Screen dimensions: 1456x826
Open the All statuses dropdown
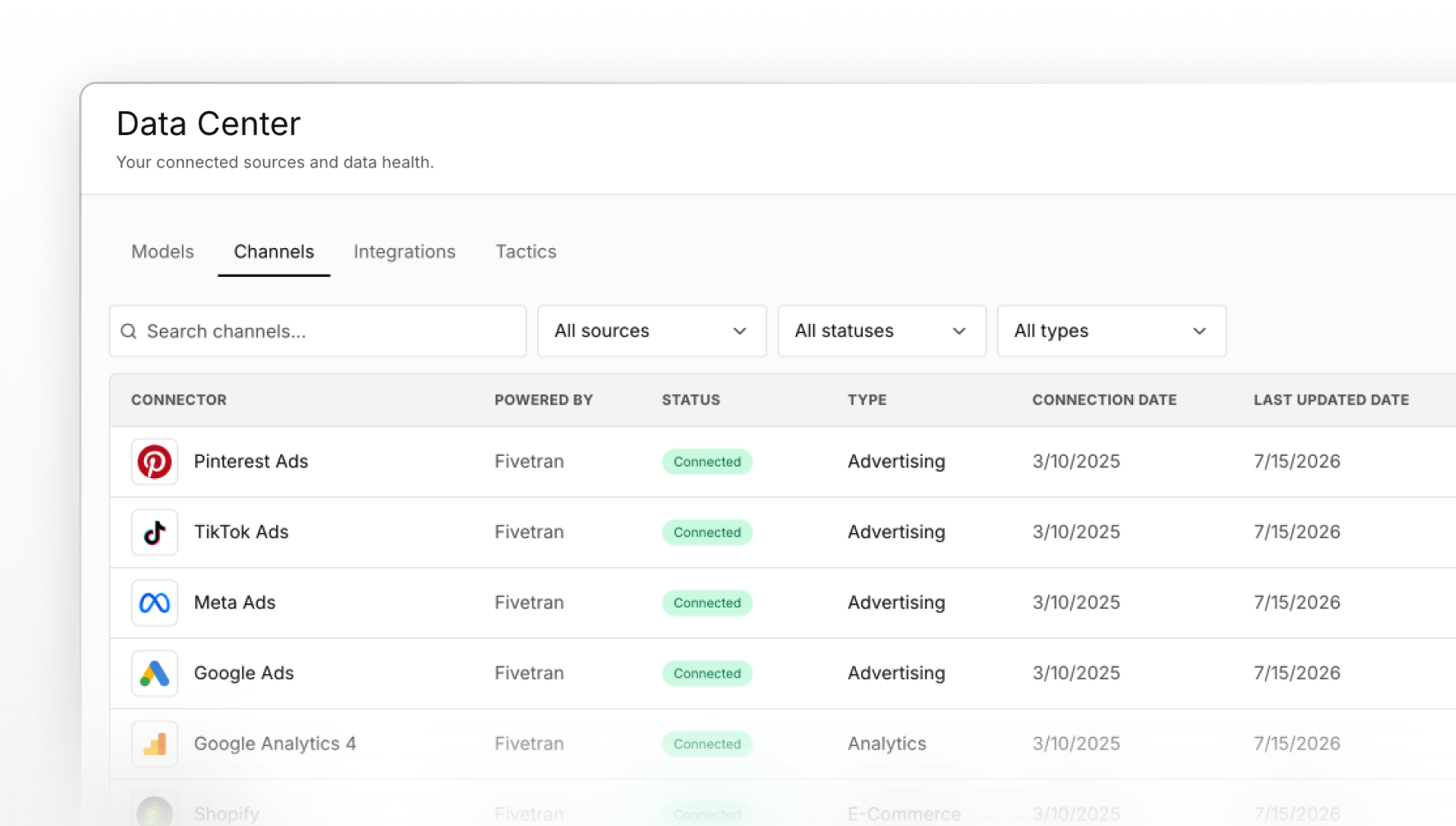point(882,331)
